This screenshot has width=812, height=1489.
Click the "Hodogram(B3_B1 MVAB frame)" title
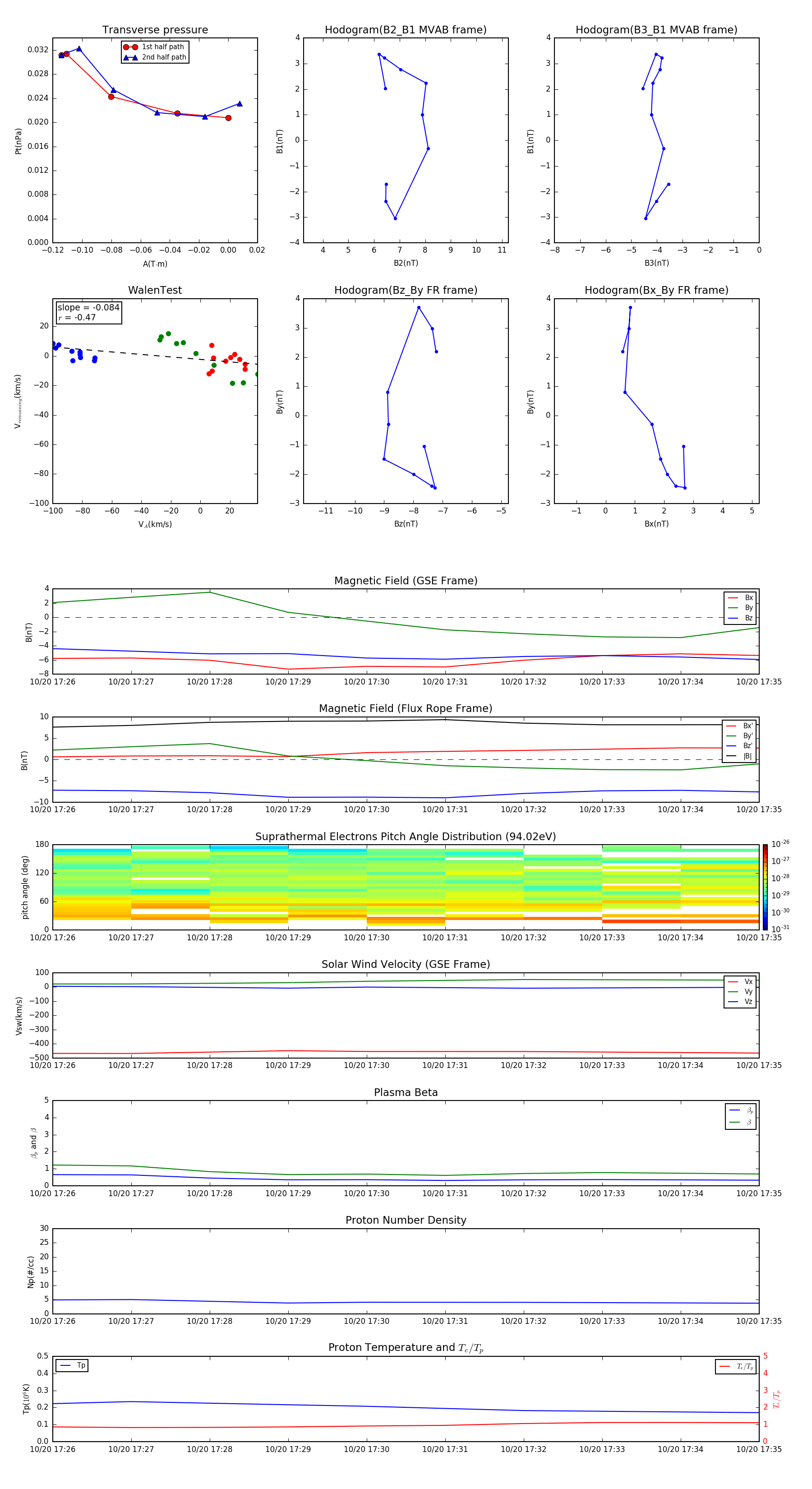(x=656, y=30)
